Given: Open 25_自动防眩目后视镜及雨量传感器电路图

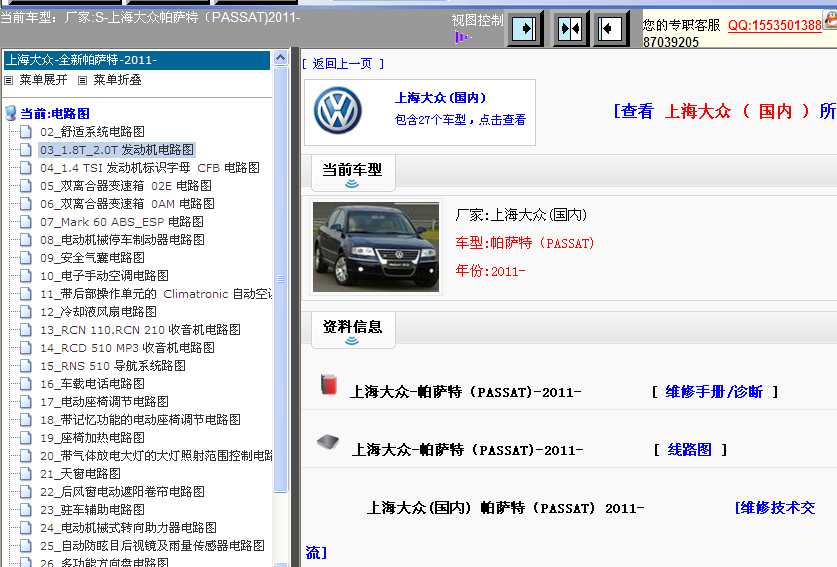Looking at the screenshot, I should coord(152,546).
